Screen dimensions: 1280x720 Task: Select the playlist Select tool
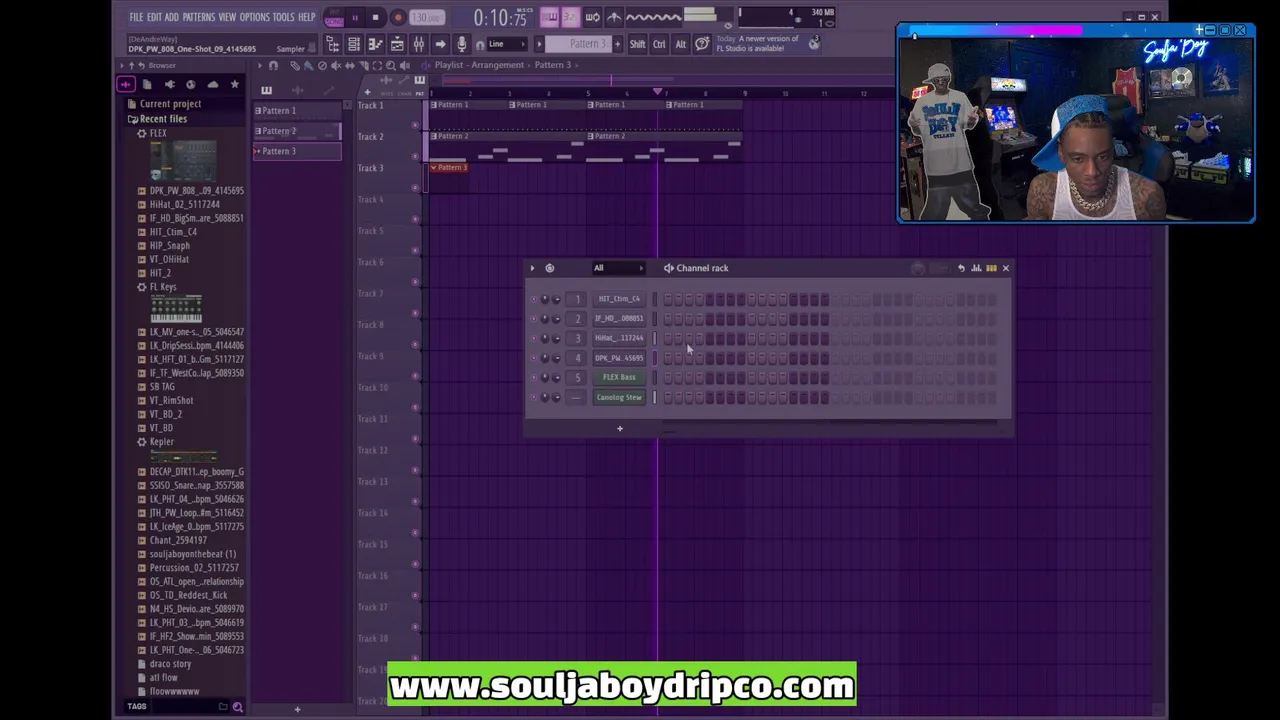point(377,65)
